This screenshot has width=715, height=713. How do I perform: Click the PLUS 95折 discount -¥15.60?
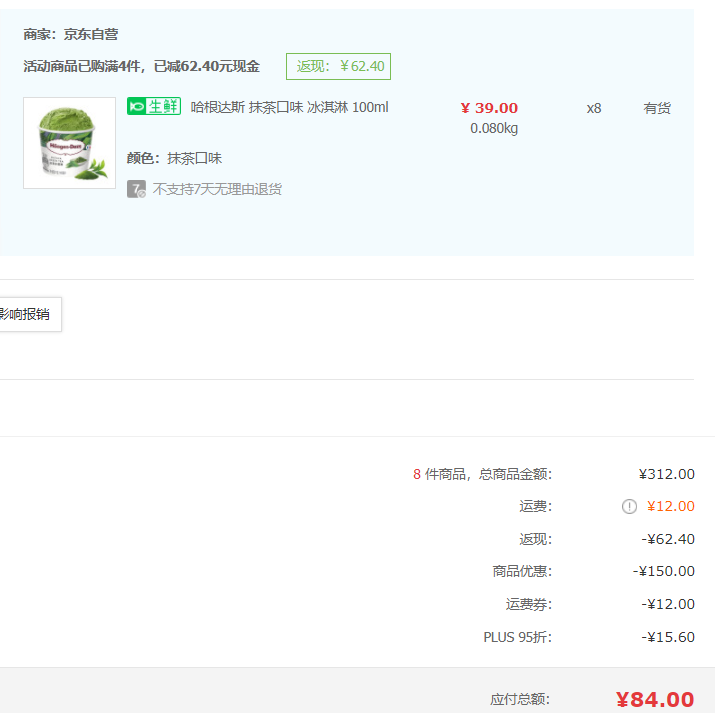(668, 637)
